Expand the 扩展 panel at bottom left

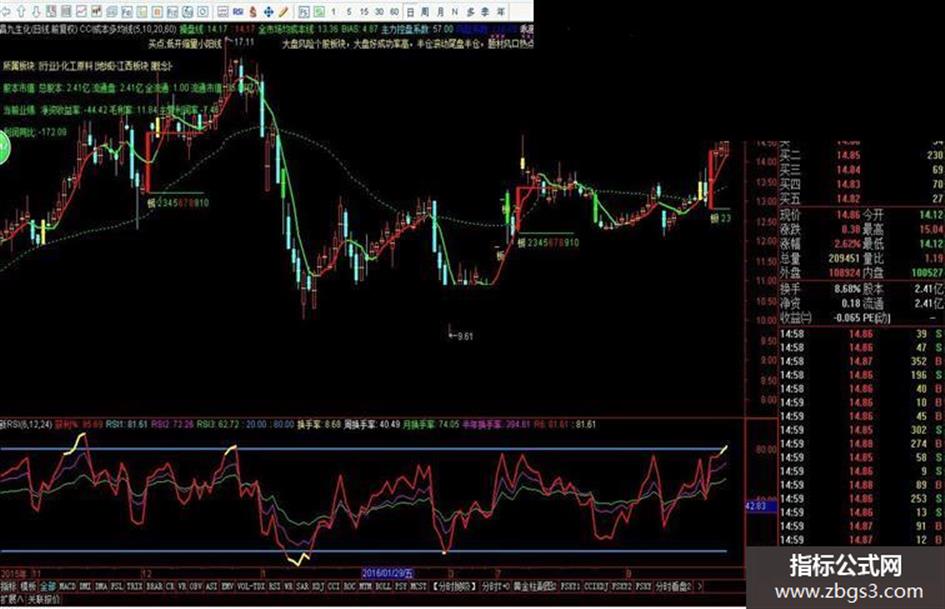tap(11, 599)
